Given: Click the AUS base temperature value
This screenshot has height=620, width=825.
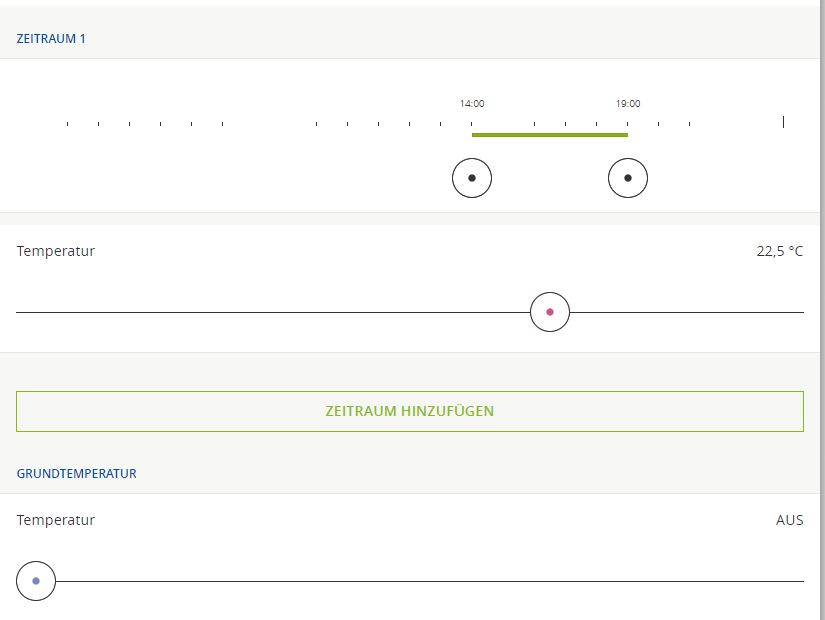Looking at the screenshot, I should coord(789,520).
